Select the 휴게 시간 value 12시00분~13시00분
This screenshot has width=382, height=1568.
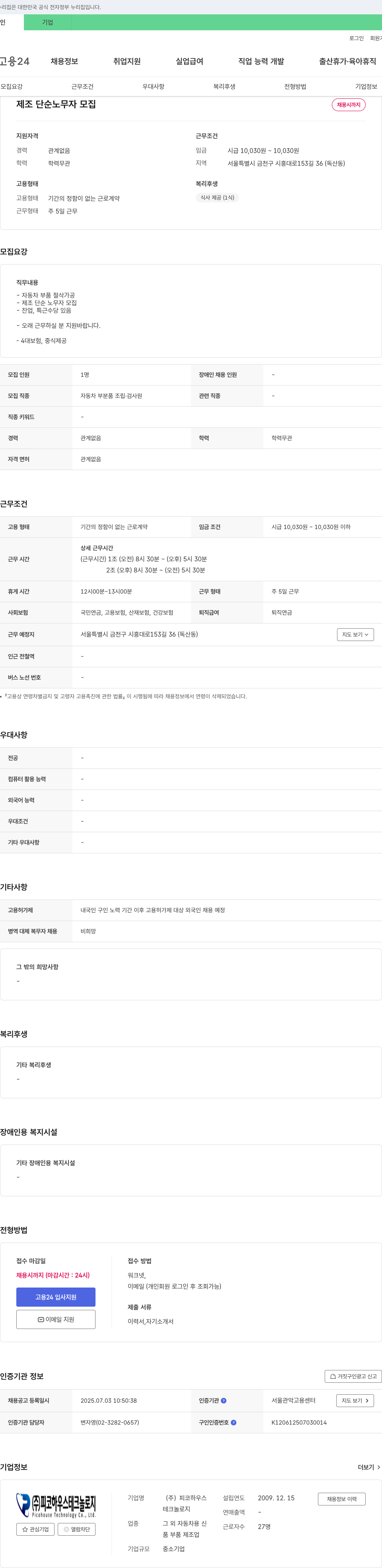tap(107, 592)
